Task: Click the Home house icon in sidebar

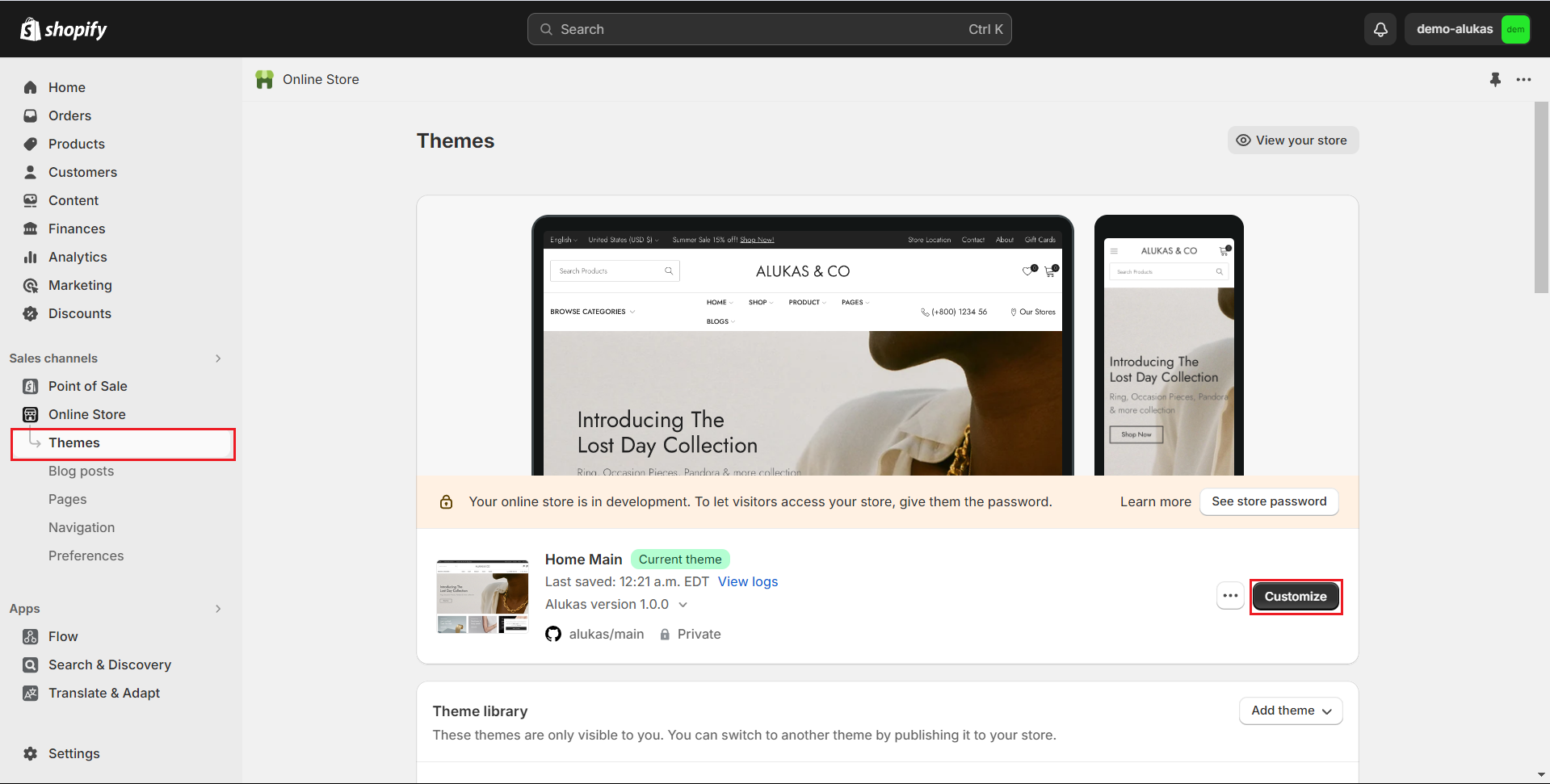Action: (31, 87)
